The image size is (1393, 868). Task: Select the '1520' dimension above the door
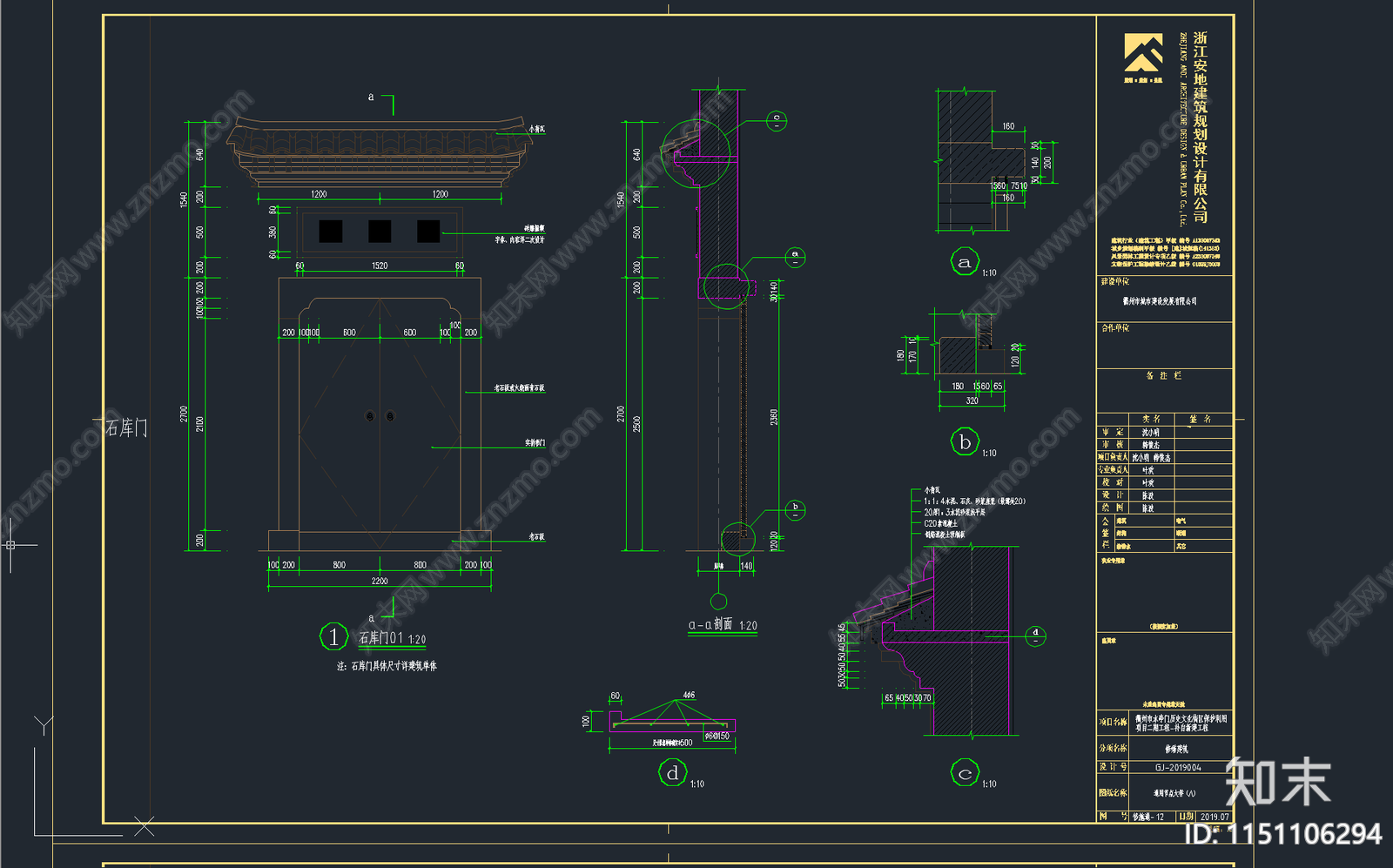(x=380, y=266)
